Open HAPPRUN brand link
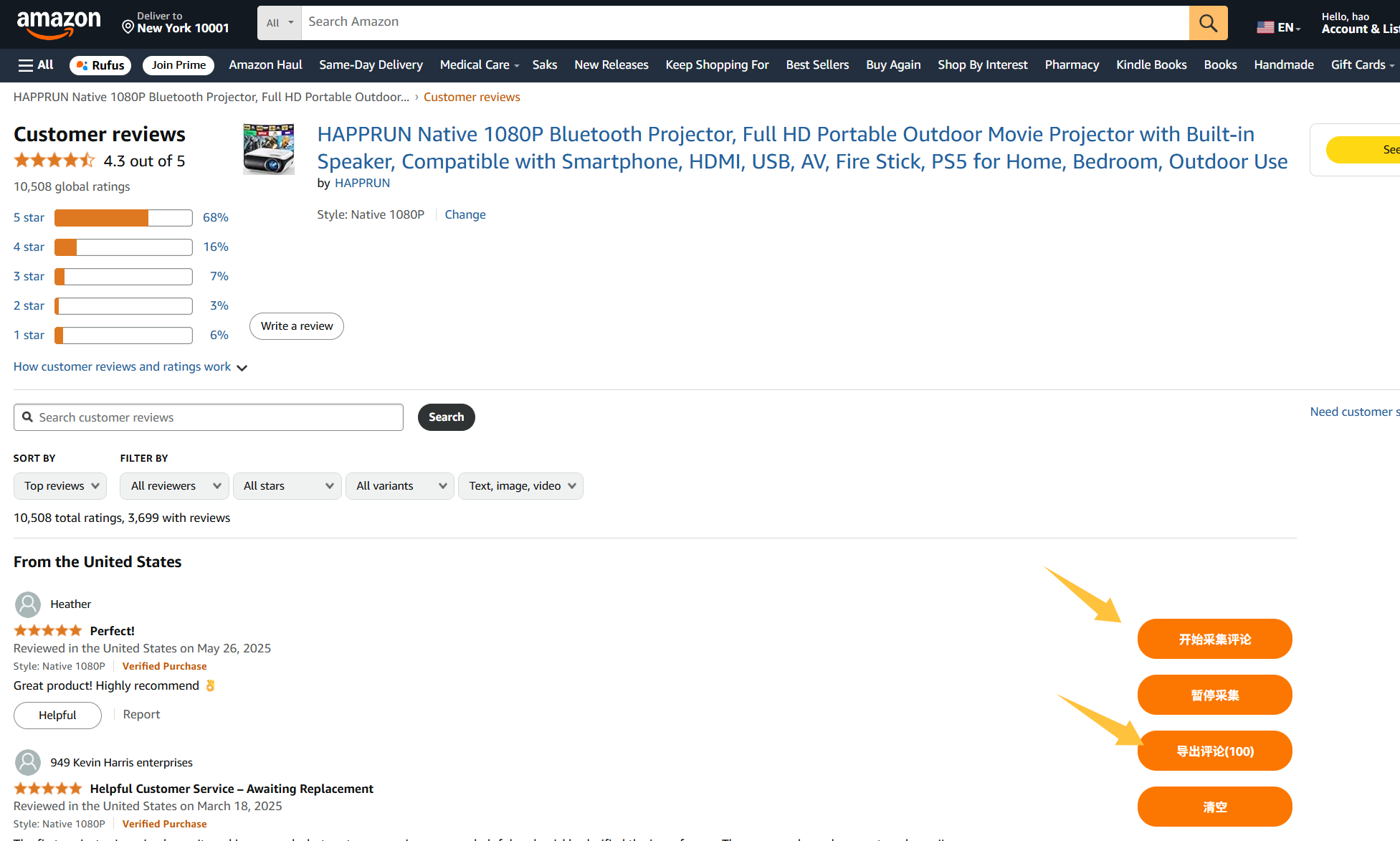The height and width of the screenshot is (841, 1400). pyautogui.click(x=362, y=183)
